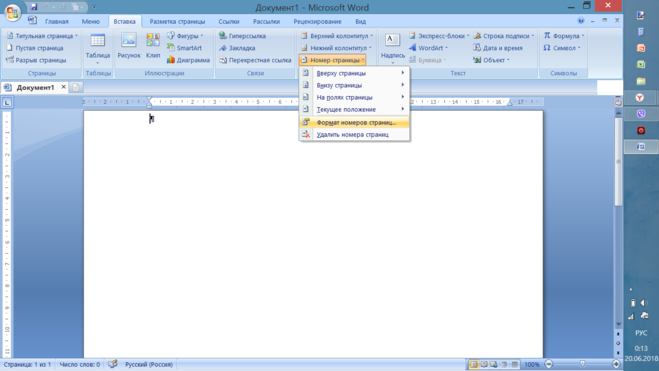
Task: Switch to the Разметка страницы ribbon tab
Action: [177, 21]
